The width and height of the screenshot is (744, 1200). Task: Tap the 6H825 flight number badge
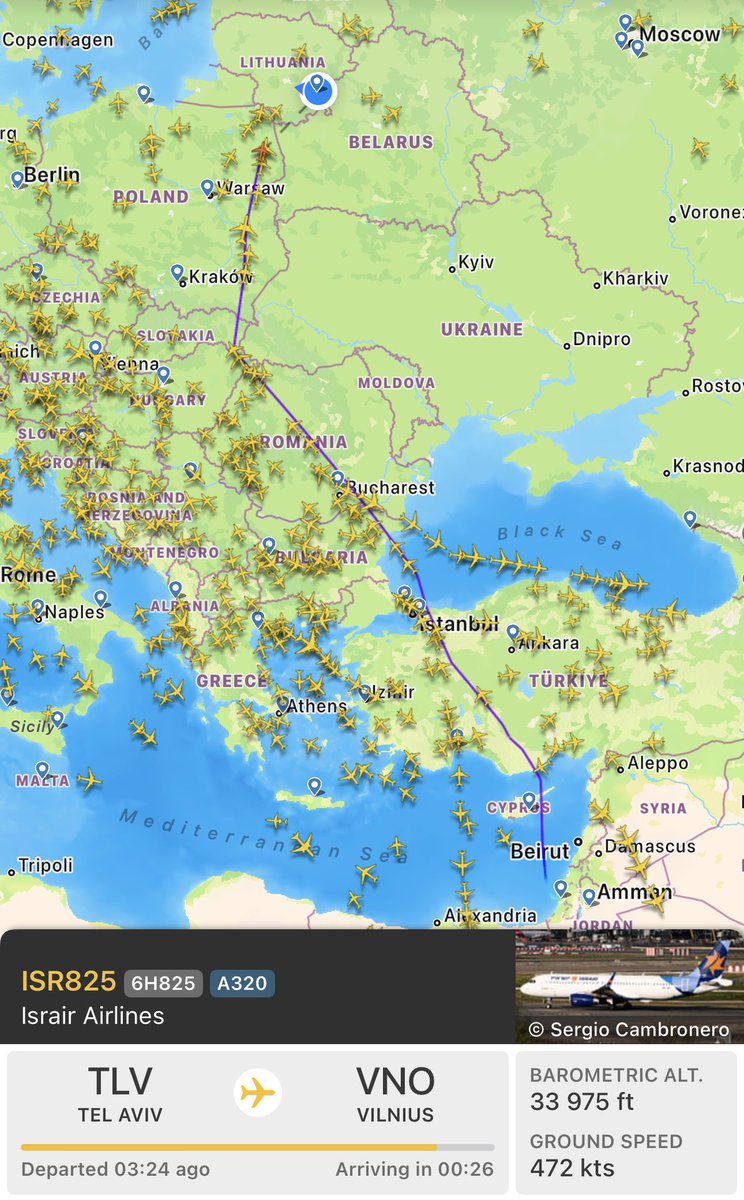163,983
